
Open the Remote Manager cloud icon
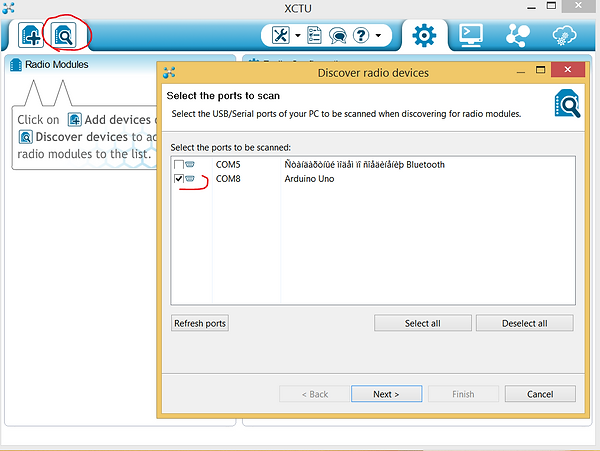pos(564,36)
